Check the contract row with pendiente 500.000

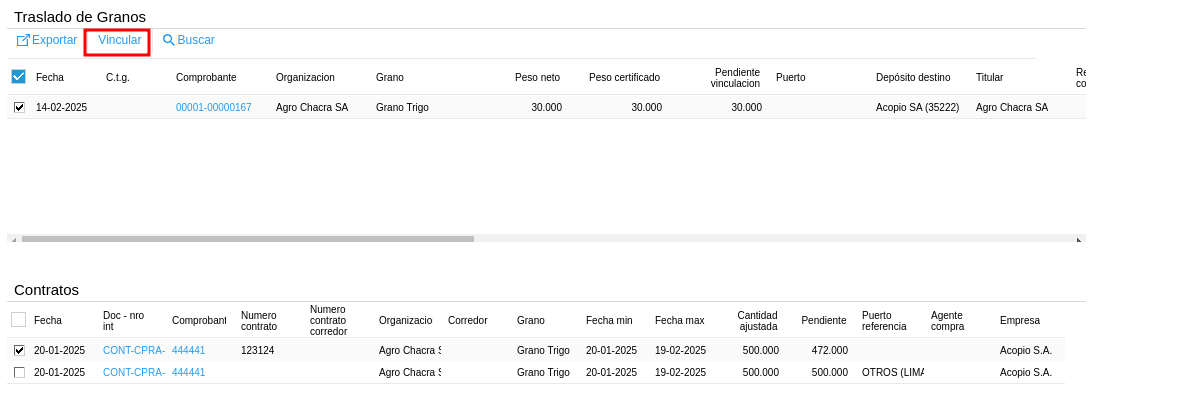19,372
